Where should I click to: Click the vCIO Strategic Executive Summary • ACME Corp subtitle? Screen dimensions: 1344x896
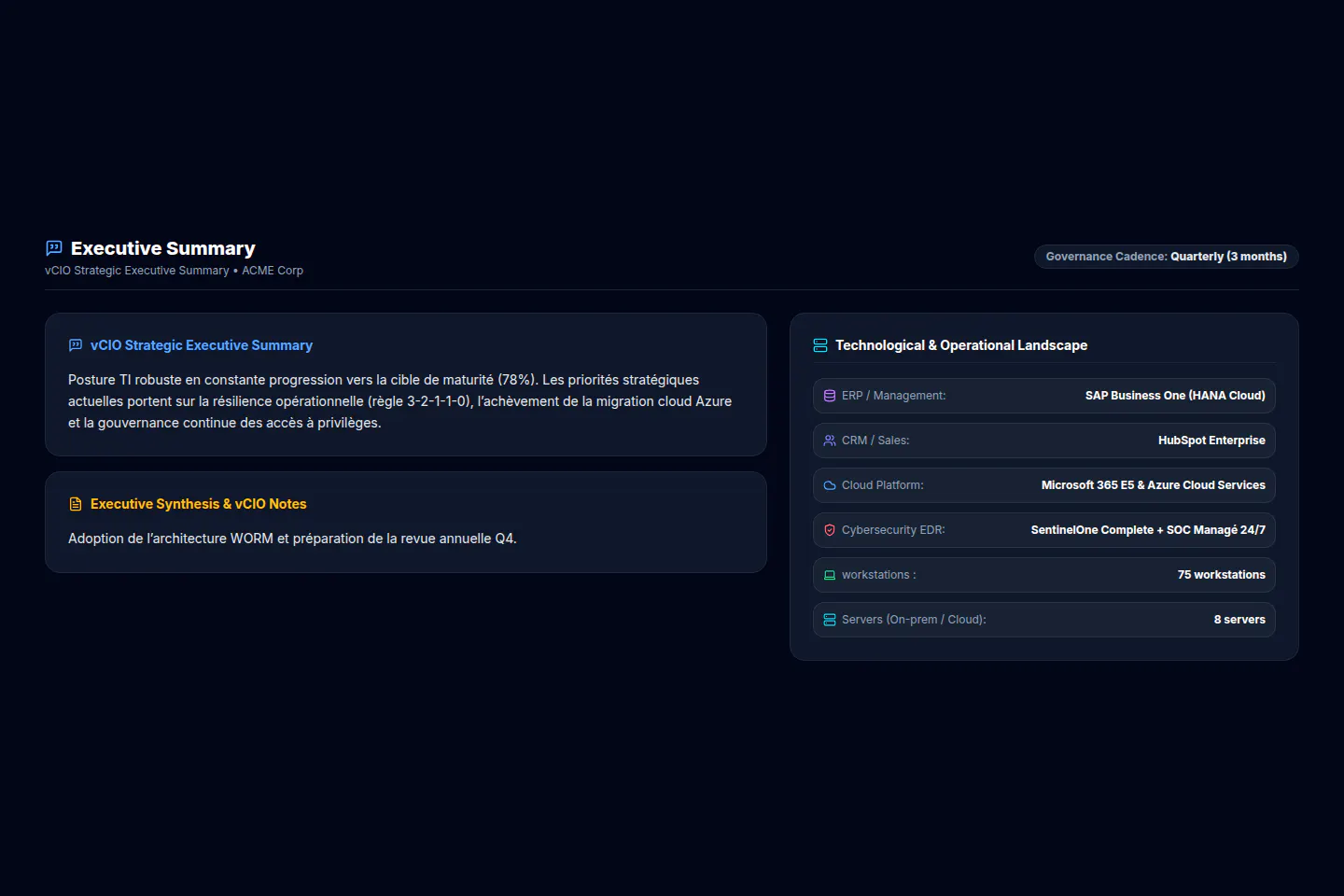174,271
